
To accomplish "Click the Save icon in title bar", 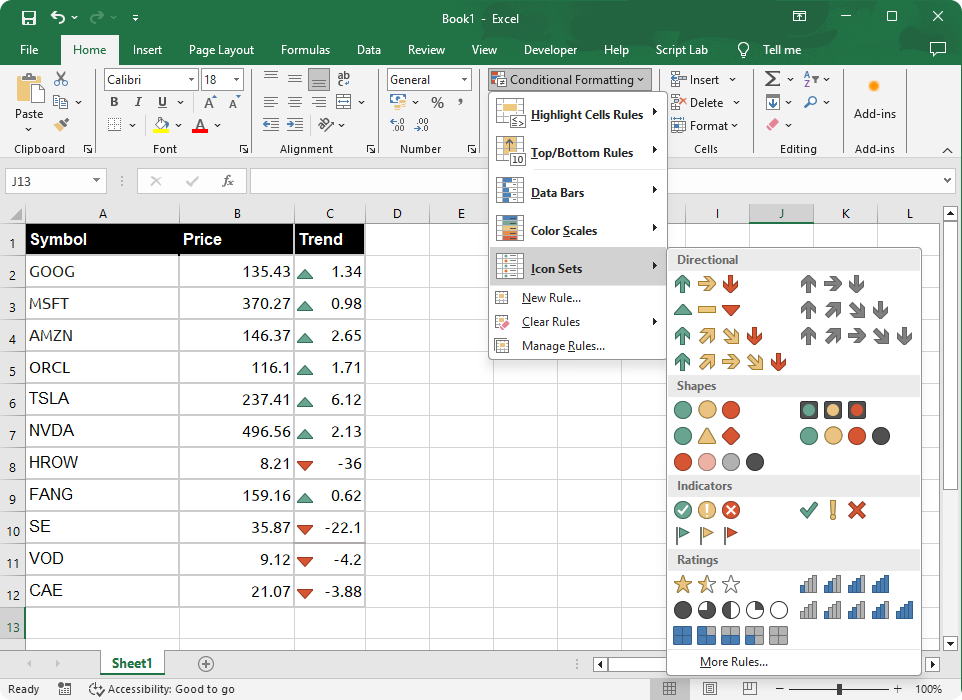I will (28, 18).
